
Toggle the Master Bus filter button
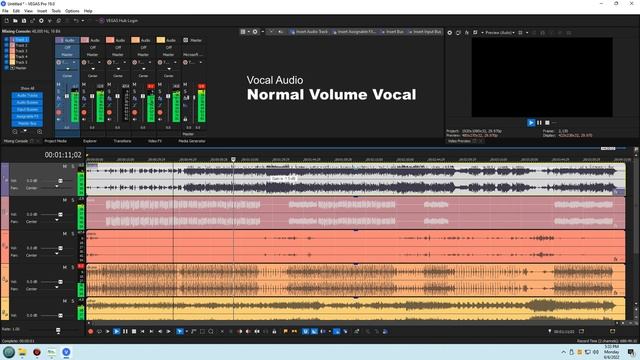coord(27,123)
